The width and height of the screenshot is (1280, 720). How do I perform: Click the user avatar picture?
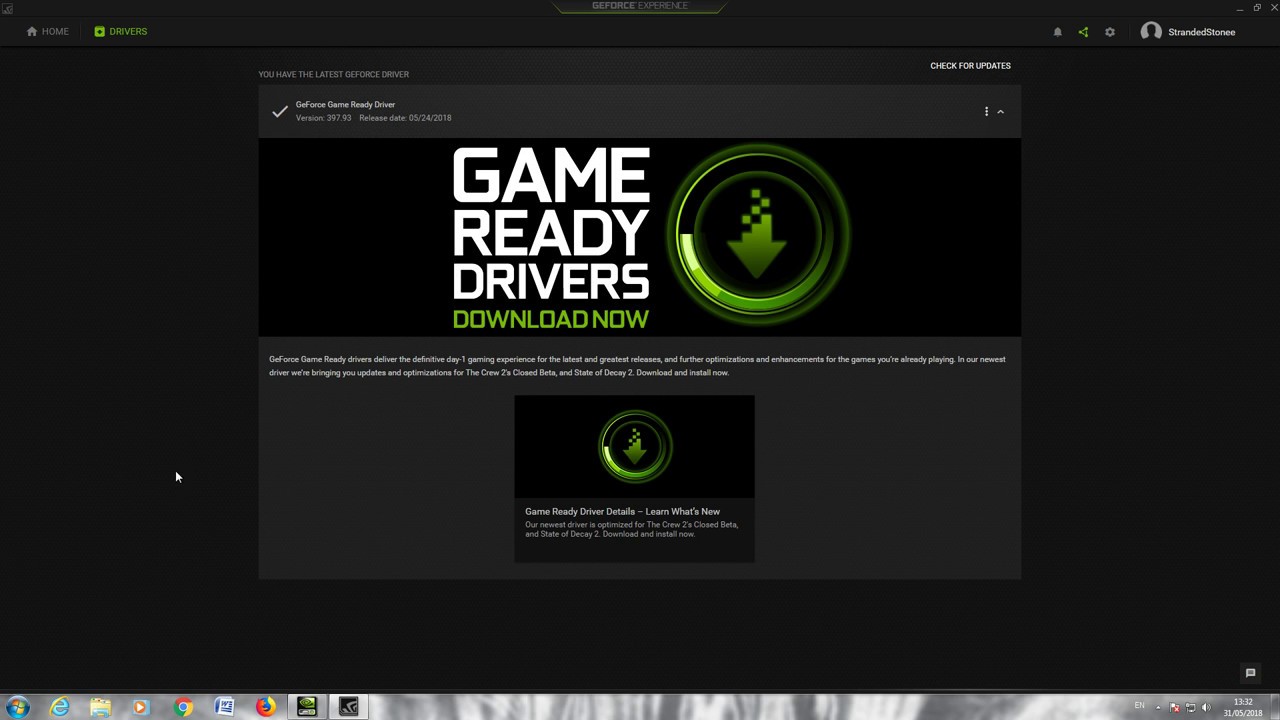coord(1151,32)
